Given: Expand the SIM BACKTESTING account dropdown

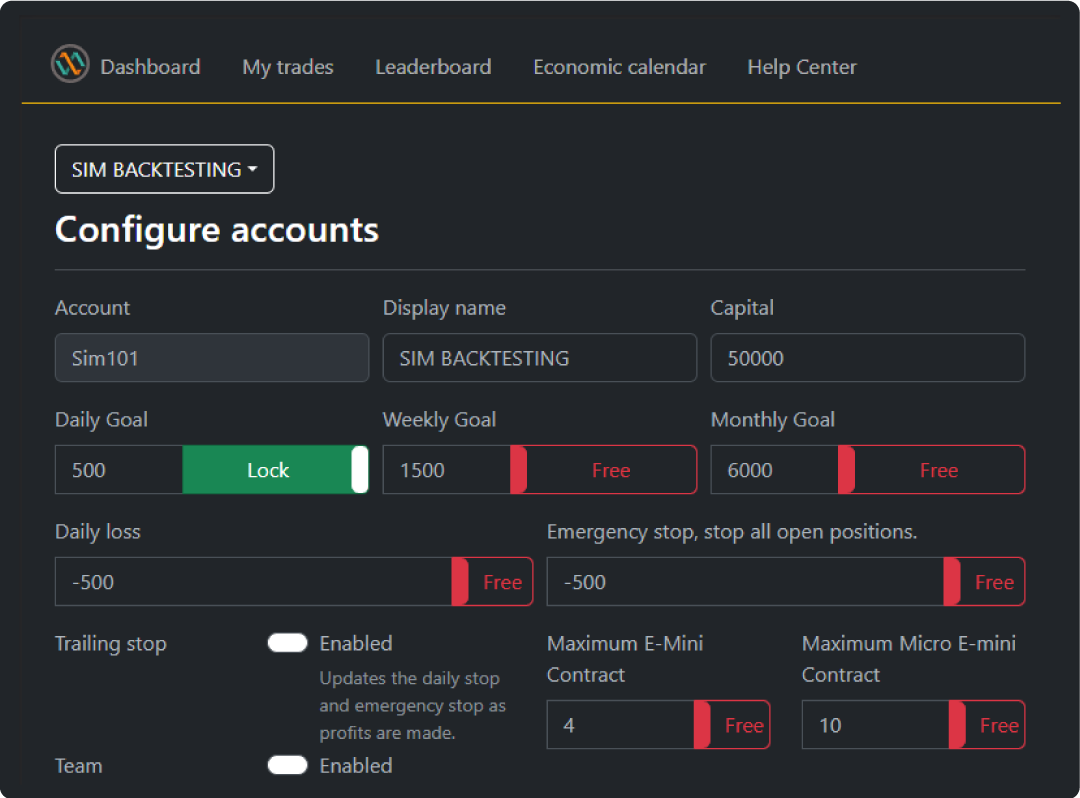Looking at the screenshot, I should [x=165, y=169].
